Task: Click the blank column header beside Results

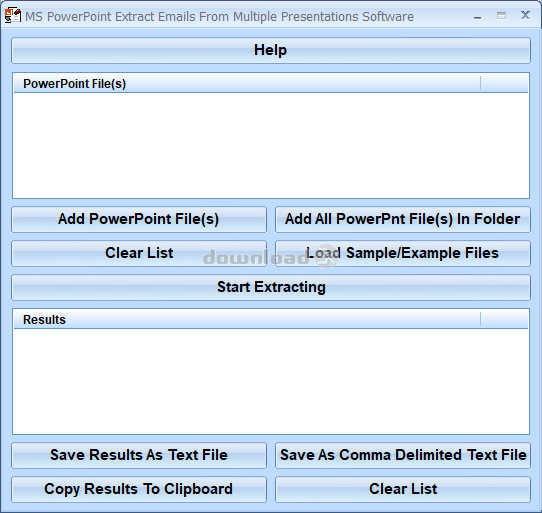Action: click(504, 319)
